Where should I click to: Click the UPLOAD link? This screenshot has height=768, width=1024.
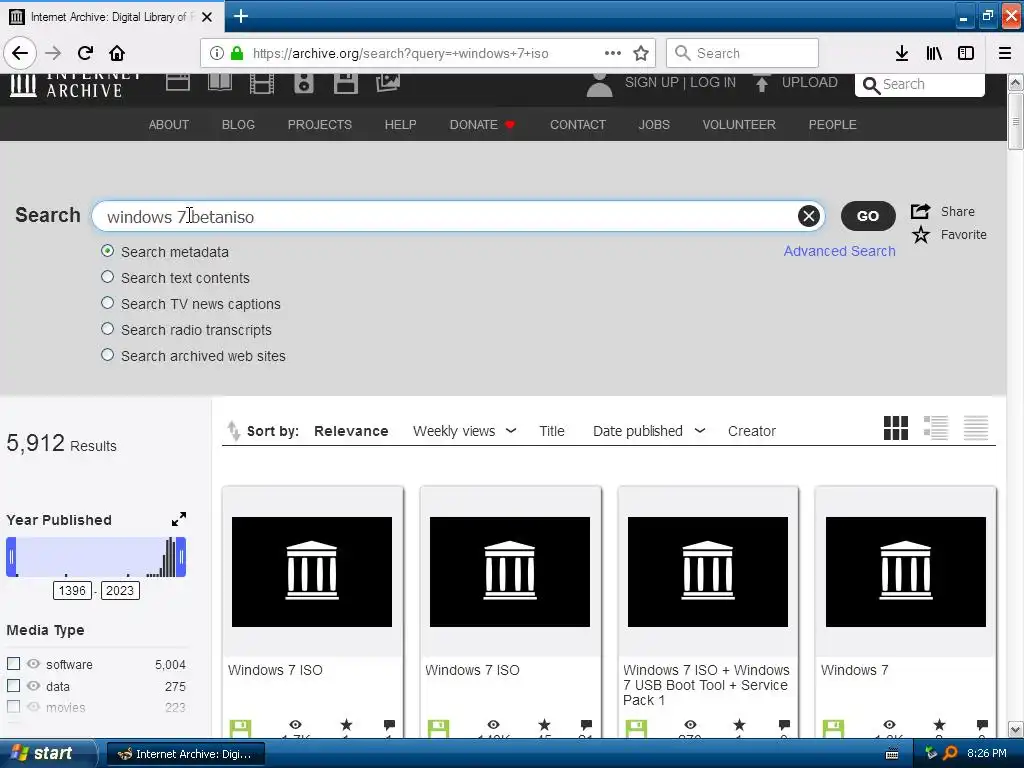point(810,82)
